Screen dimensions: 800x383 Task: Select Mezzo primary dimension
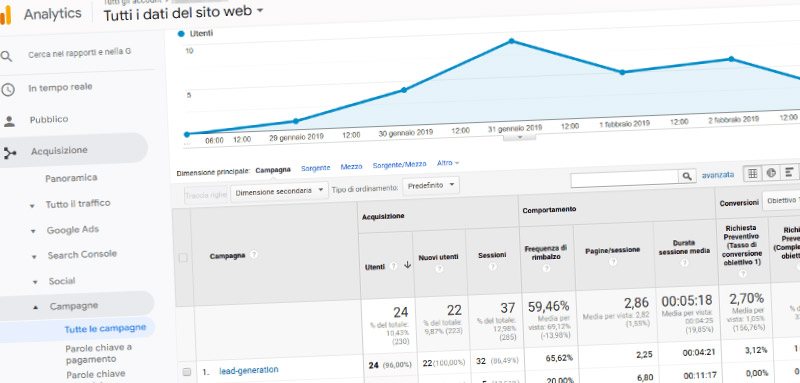coord(351,166)
